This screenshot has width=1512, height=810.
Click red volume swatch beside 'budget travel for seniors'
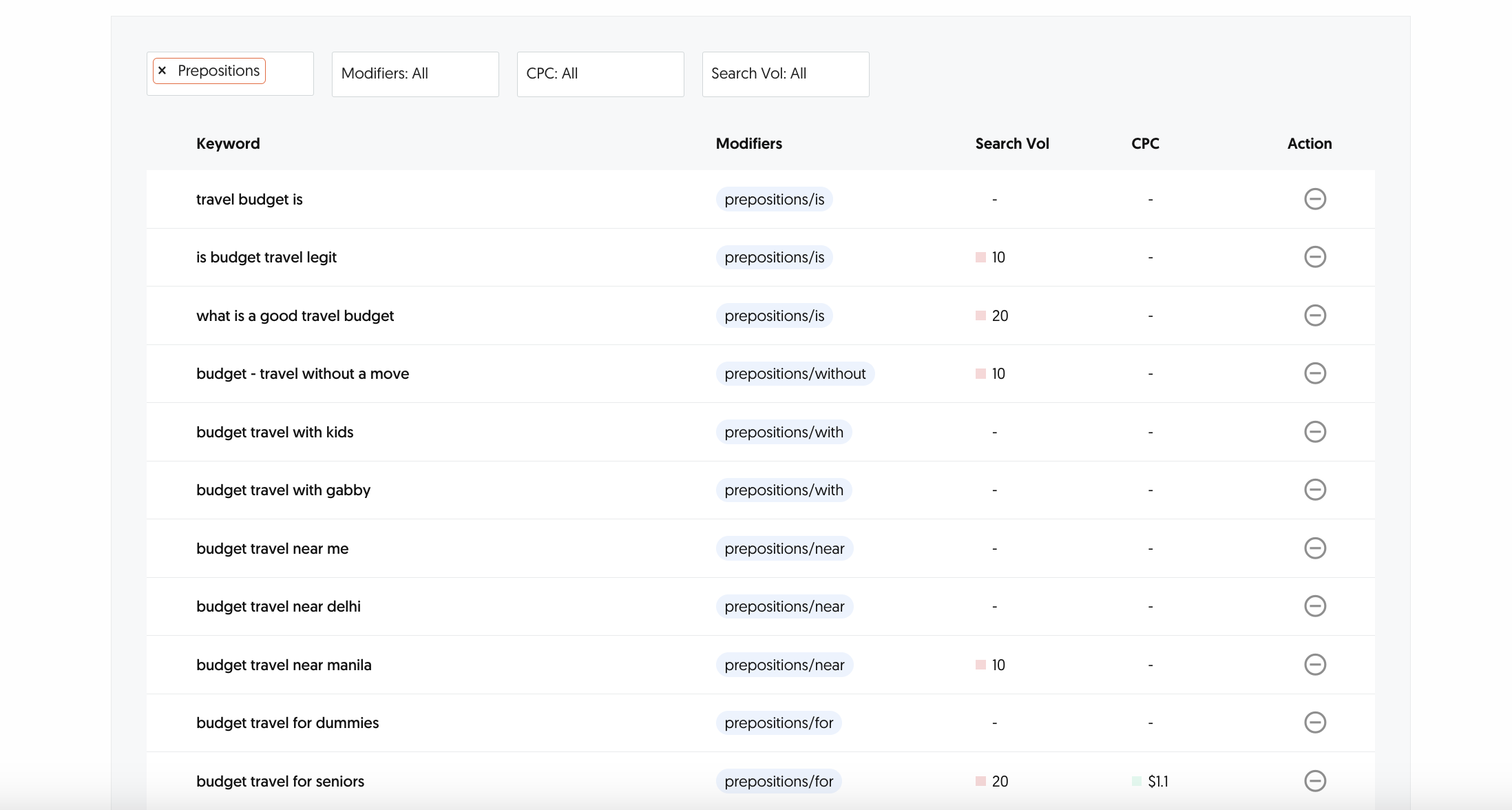point(980,781)
